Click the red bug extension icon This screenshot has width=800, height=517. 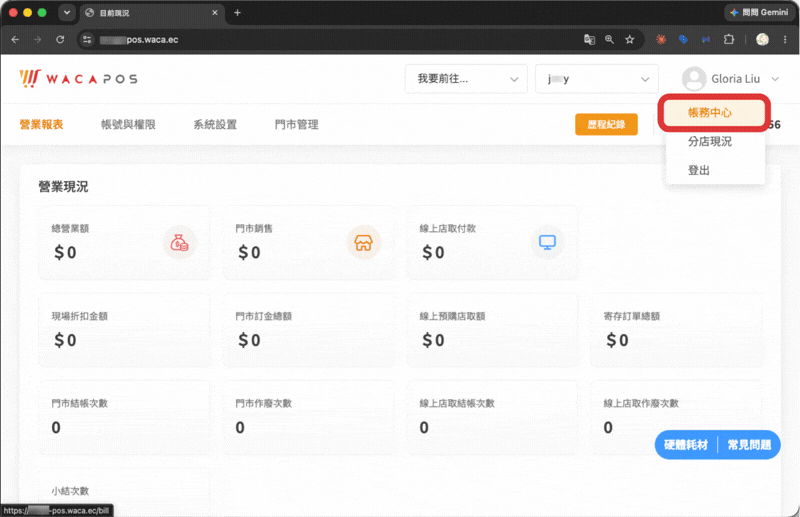(x=661, y=39)
